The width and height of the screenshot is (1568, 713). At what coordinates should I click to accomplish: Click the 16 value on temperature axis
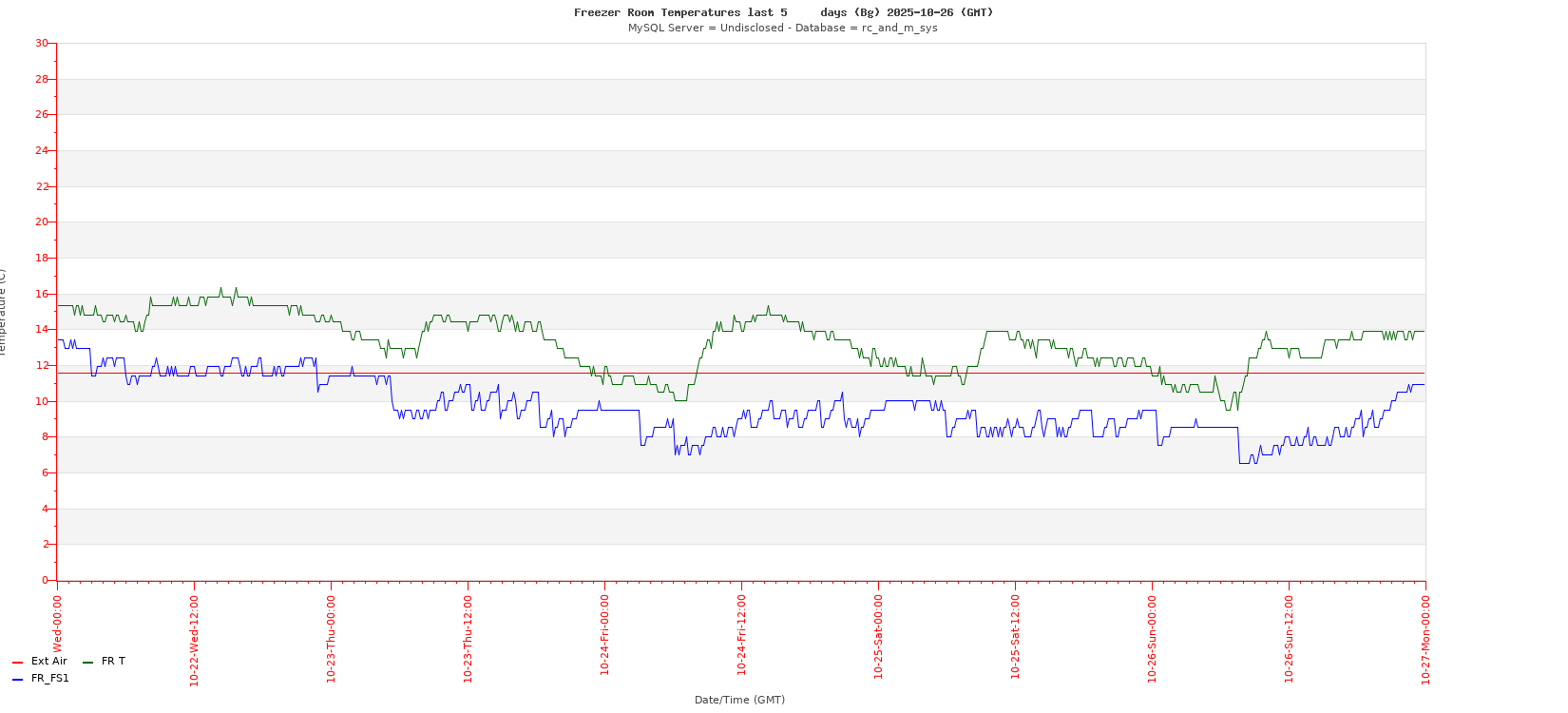coord(42,294)
